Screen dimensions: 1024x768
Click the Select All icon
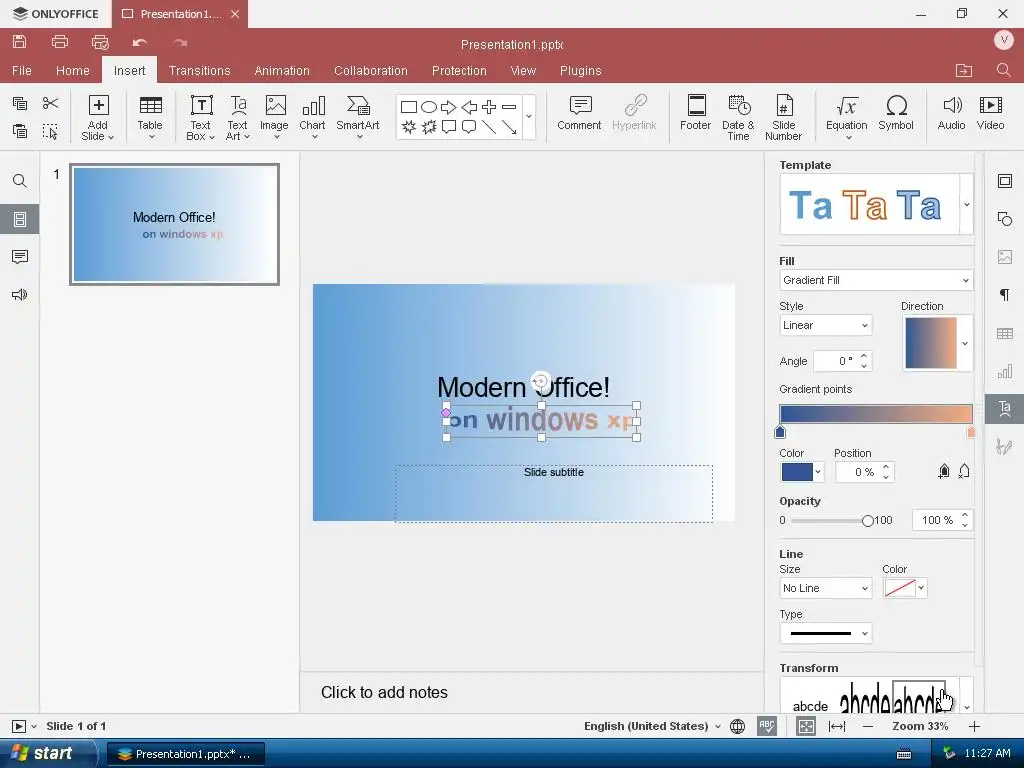point(50,131)
